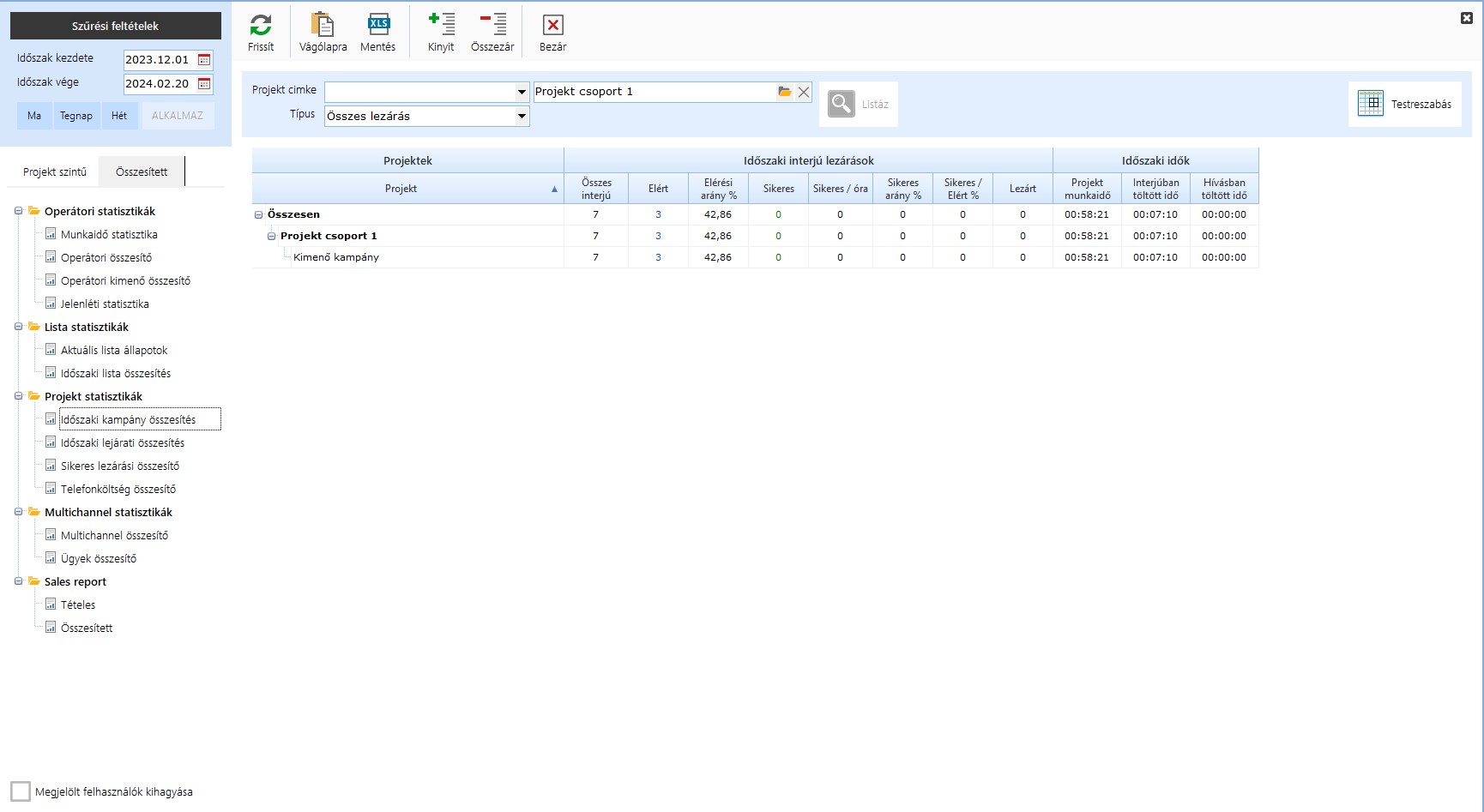Toggle Megjelölt felhasználók kihagyása checkbox
This screenshot has width=1484, height=812.
click(x=21, y=791)
